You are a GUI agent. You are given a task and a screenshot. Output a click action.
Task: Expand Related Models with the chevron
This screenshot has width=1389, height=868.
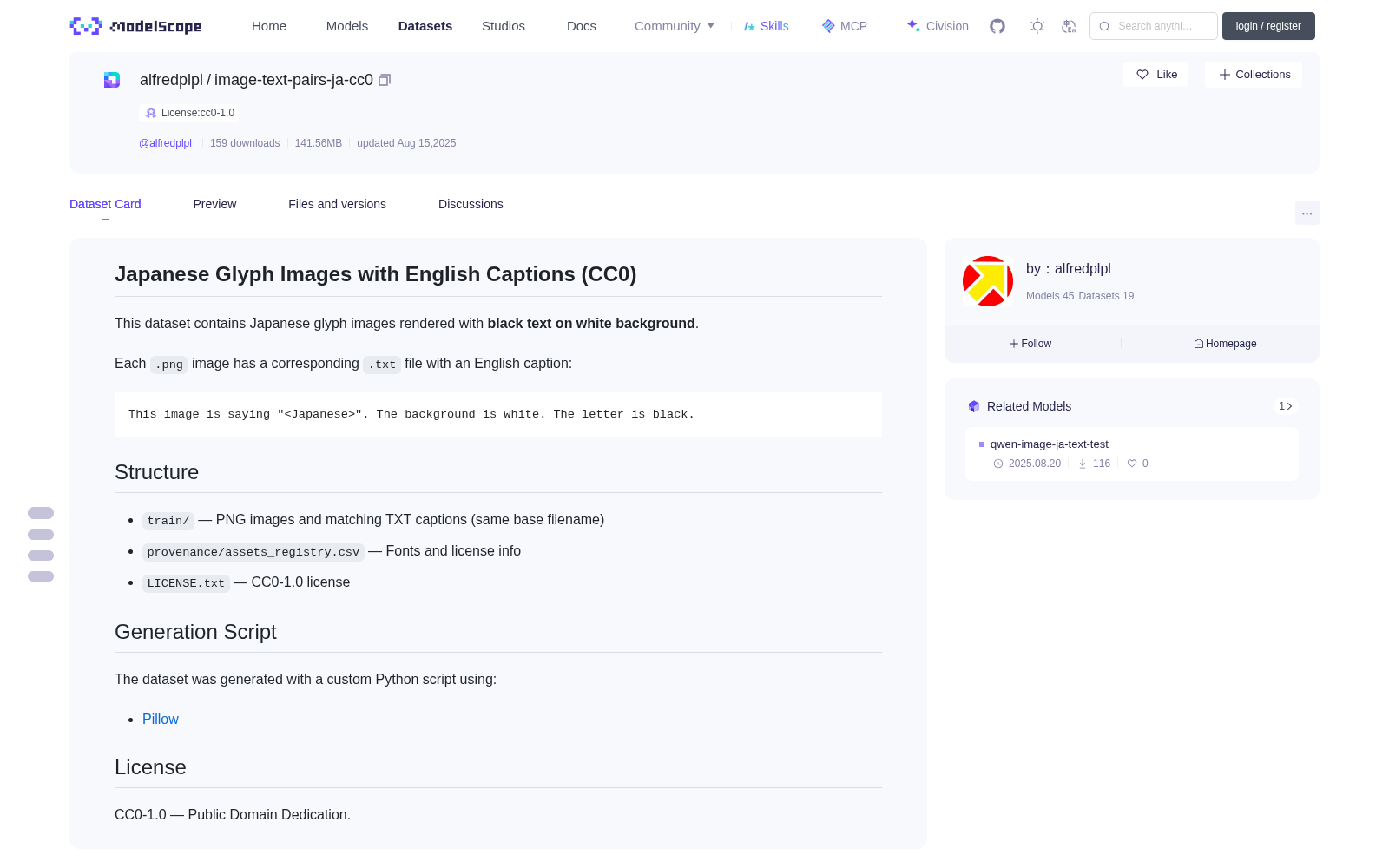point(1286,406)
